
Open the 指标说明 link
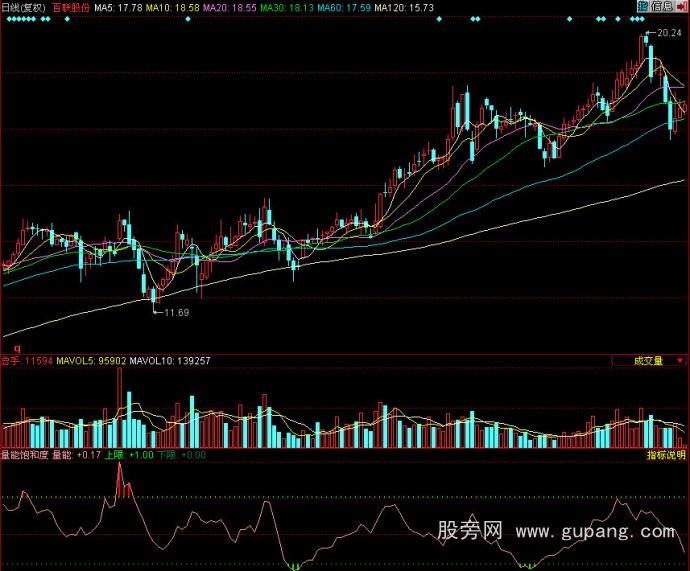click(x=666, y=455)
